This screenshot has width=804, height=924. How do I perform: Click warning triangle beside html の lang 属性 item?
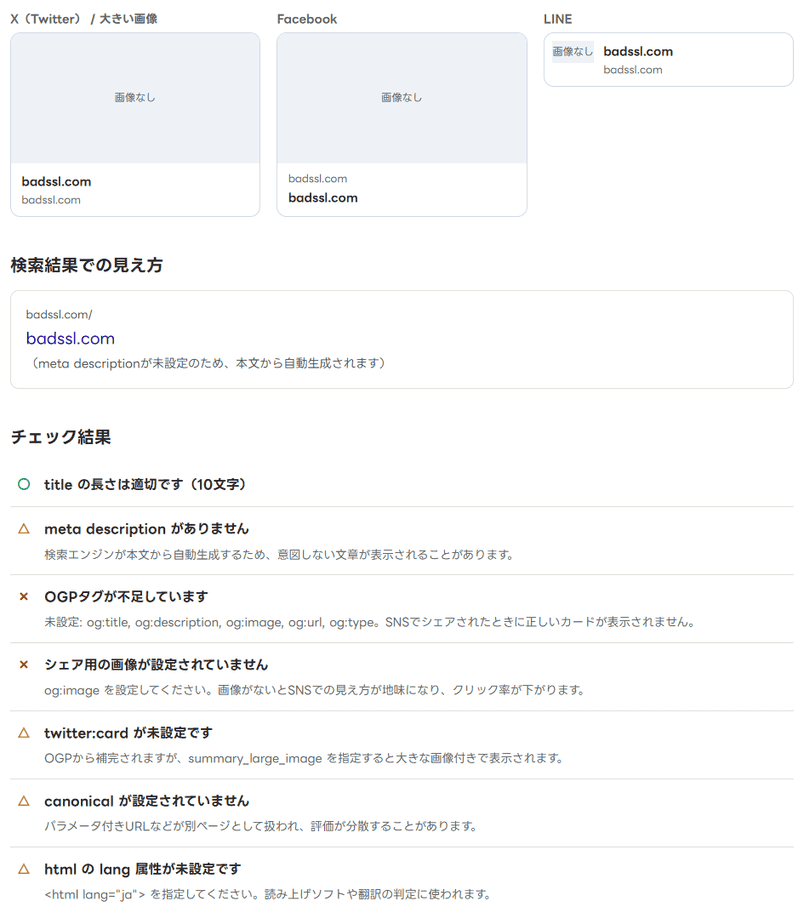(24, 869)
